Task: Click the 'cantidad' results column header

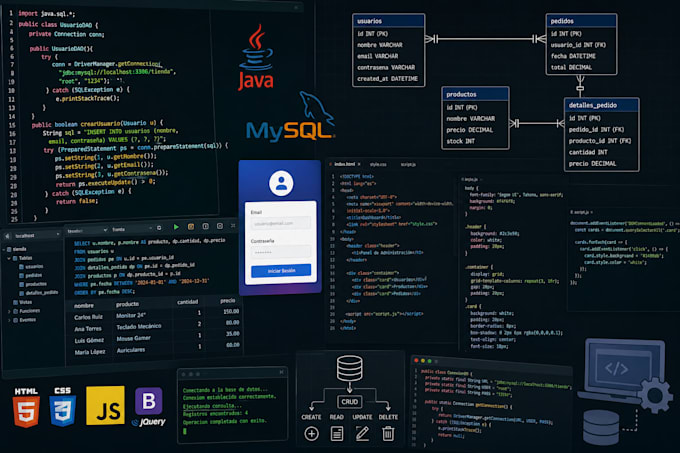Action: 187,302
